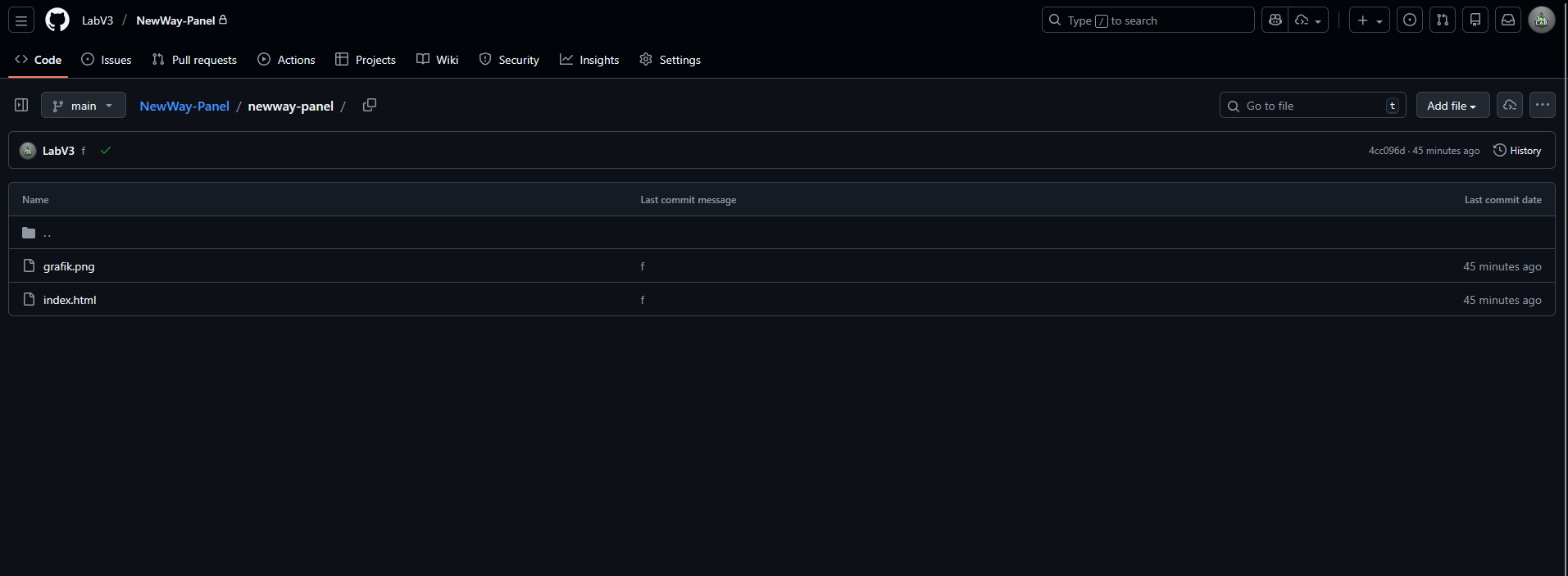
Task: Click the 'Last commit date' column header
Action: pos(1503,200)
